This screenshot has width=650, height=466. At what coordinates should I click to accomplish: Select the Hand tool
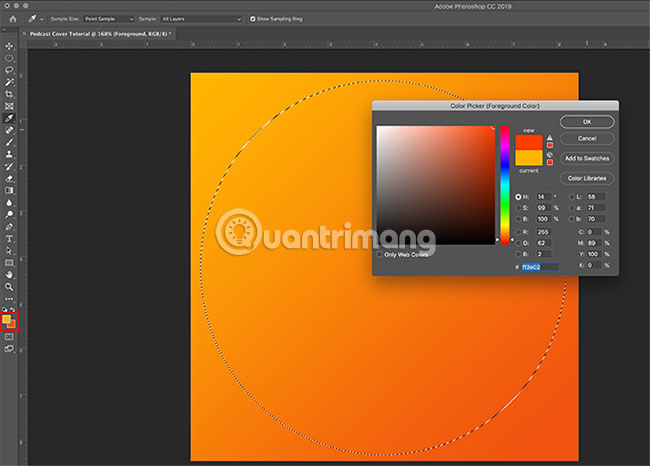point(9,275)
